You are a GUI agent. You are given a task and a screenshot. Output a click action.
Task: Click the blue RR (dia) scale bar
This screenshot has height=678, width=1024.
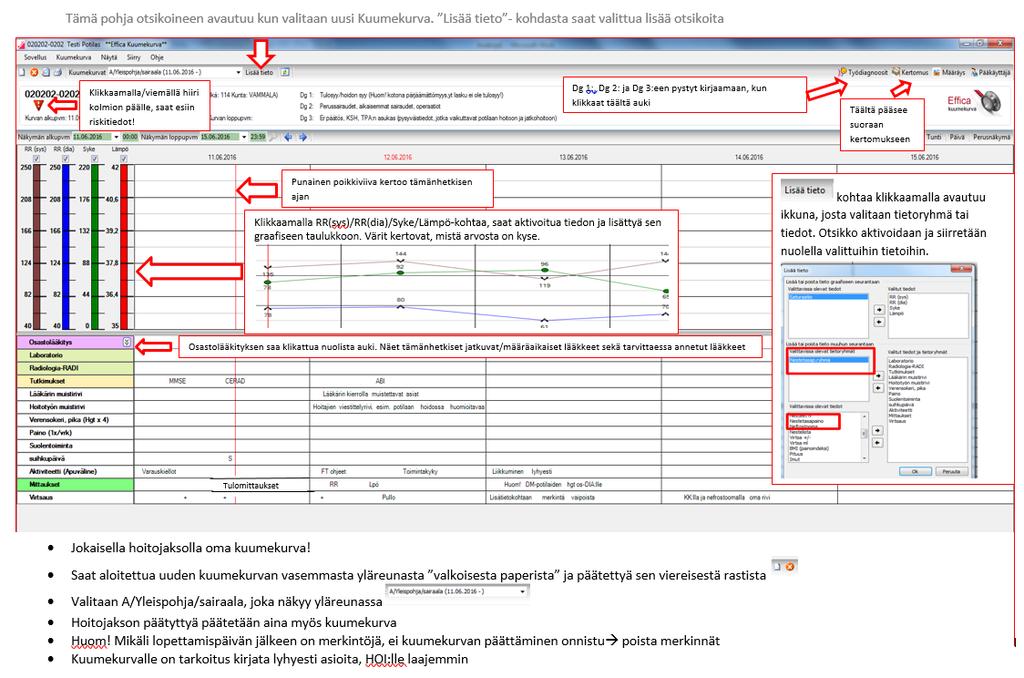[65, 247]
